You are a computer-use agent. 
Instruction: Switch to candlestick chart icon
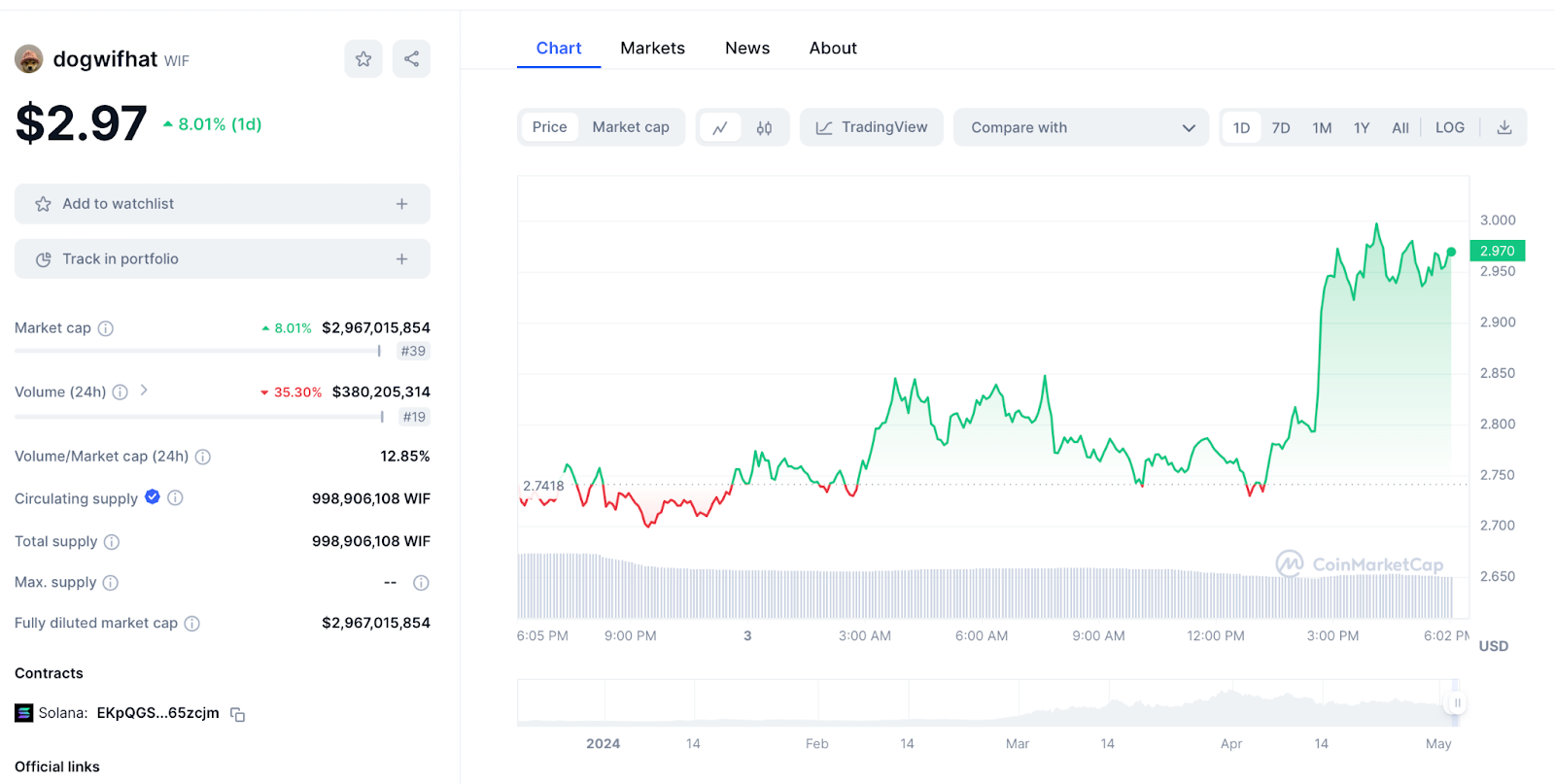765,128
